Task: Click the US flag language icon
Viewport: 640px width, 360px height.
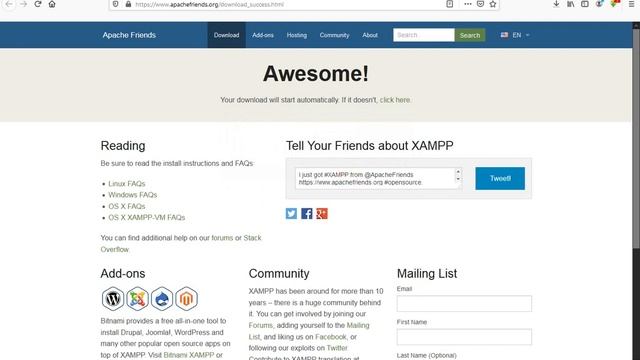Action: 504,35
